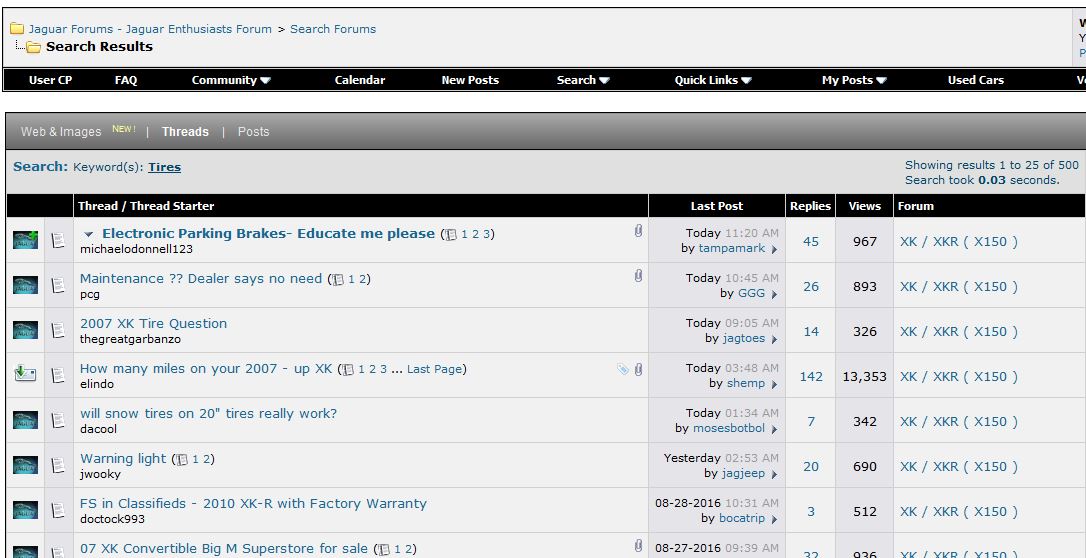Click the tag icon on How many miles thread
Screen dimensions: 1086x558
623,370
